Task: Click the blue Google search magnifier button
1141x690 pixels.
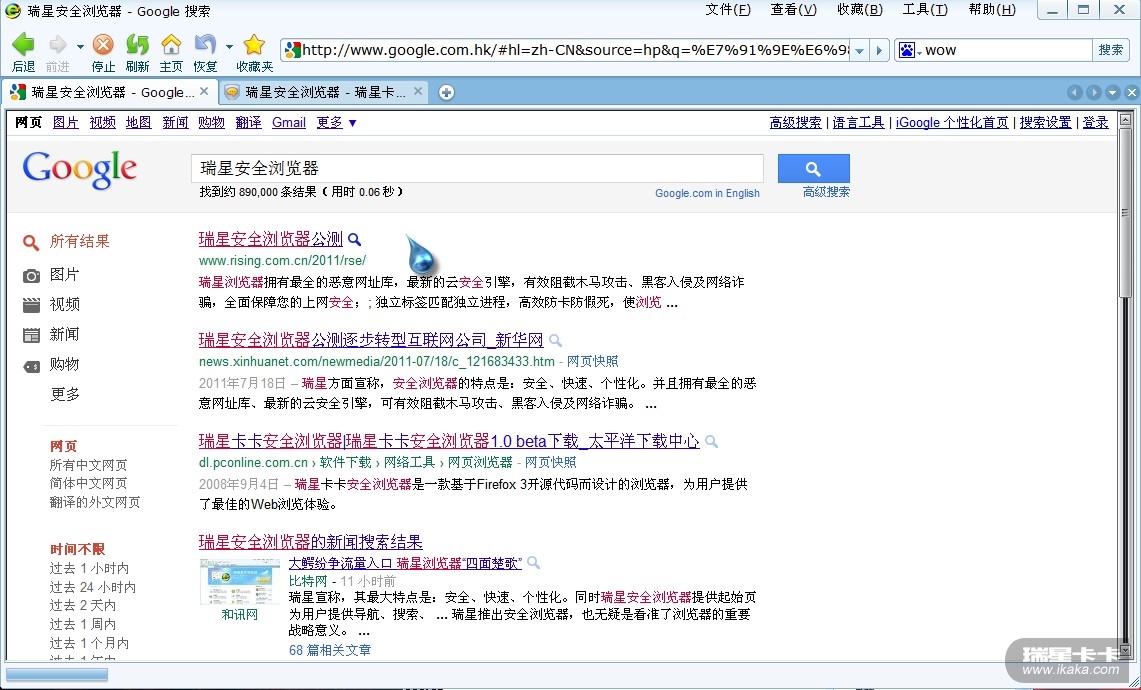Action: coord(813,168)
